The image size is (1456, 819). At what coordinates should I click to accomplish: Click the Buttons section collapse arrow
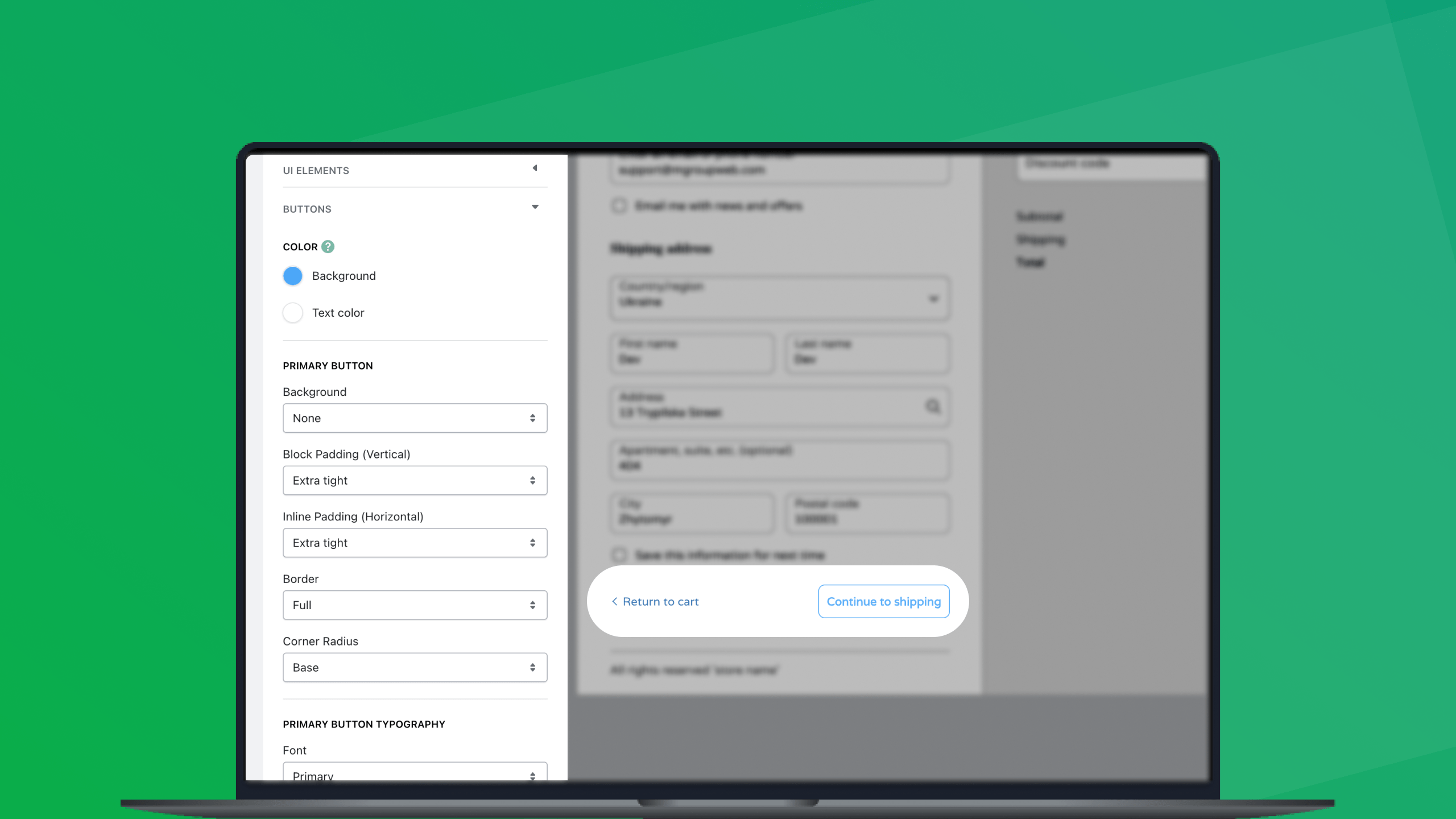pos(535,207)
